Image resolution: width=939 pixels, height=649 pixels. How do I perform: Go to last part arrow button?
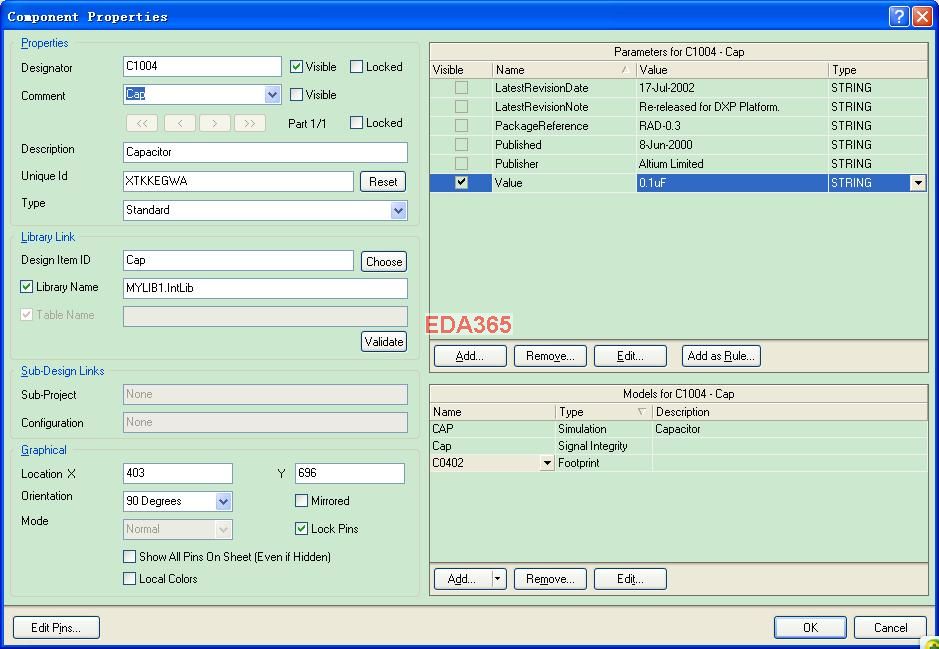point(249,123)
